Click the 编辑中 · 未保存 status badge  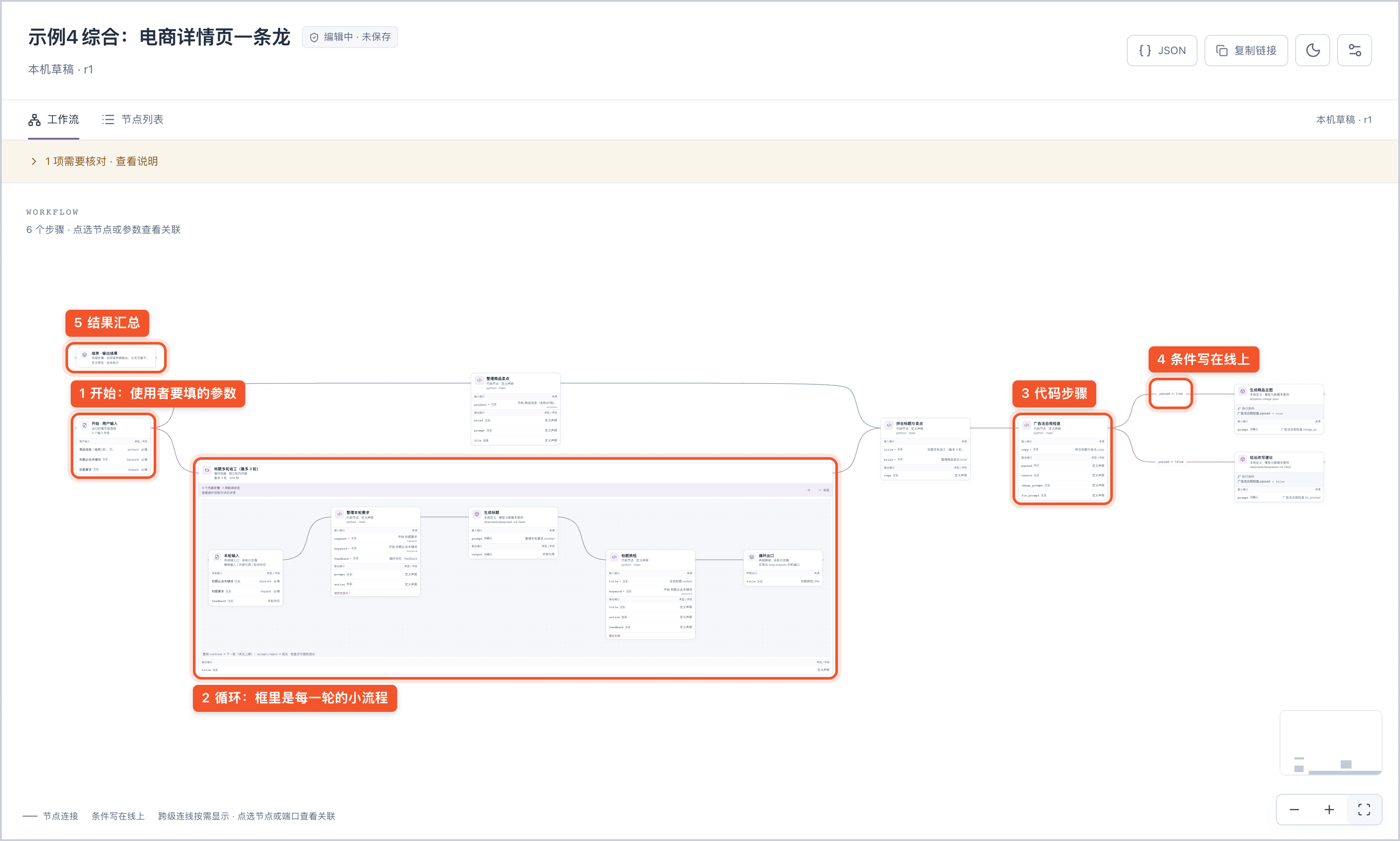point(350,37)
